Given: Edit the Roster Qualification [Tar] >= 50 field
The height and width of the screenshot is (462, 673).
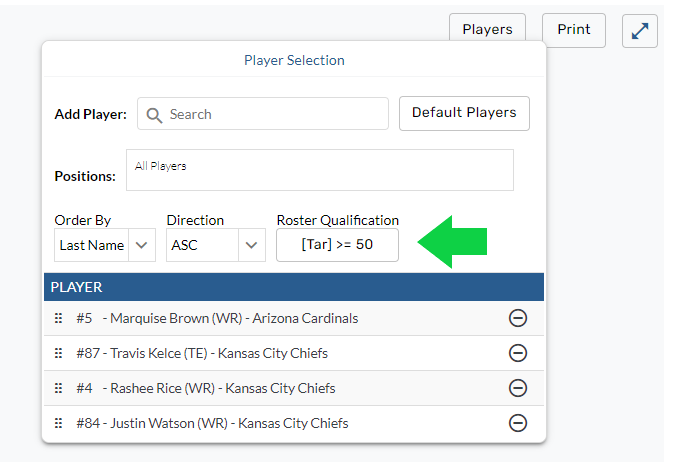Looking at the screenshot, I should 337,245.
